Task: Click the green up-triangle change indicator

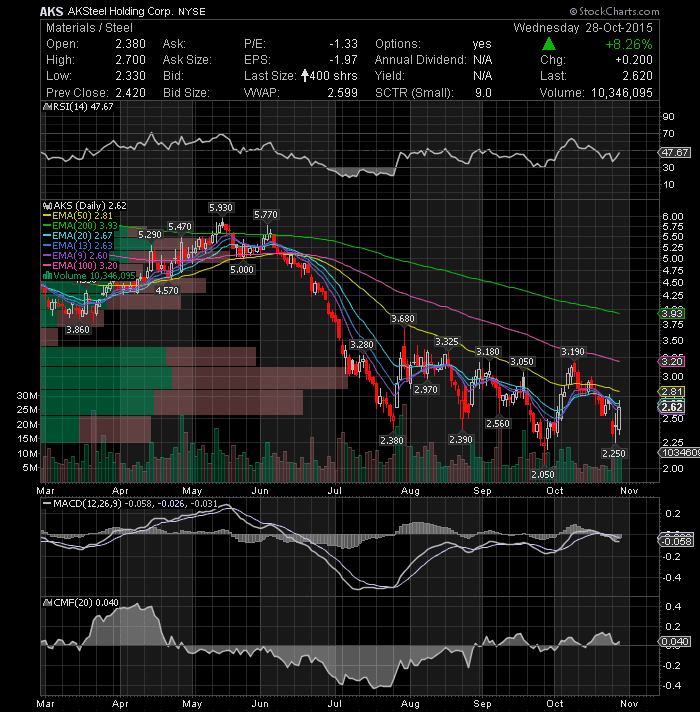Action: tap(549, 44)
